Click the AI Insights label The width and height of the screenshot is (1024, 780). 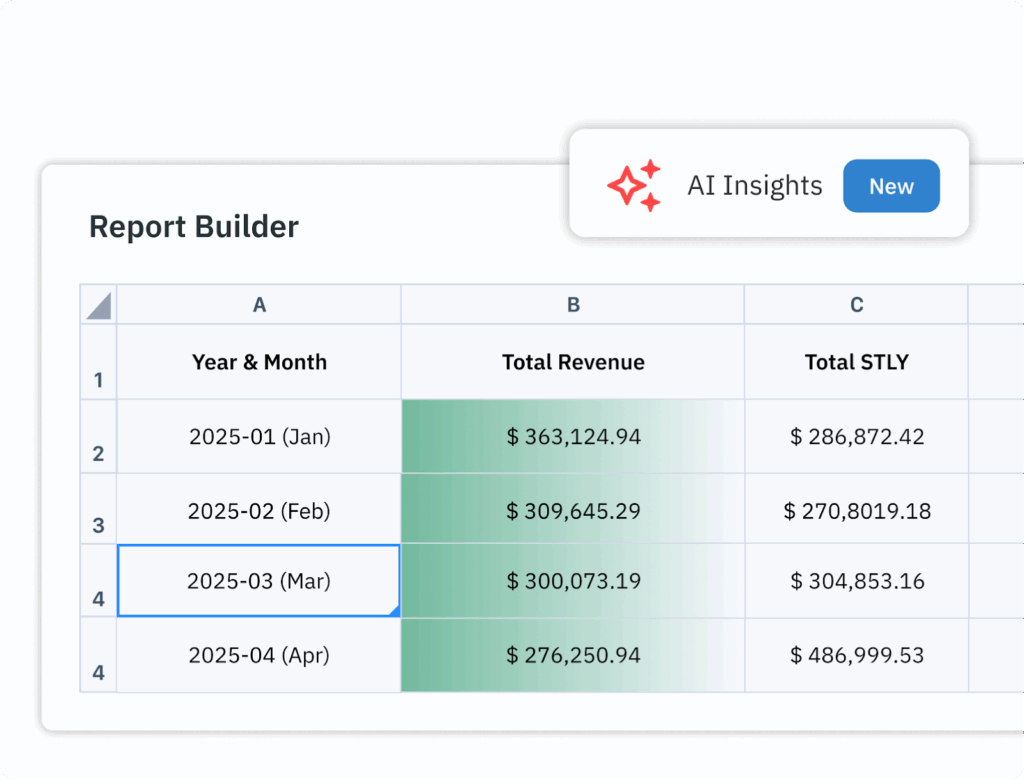pos(754,185)
